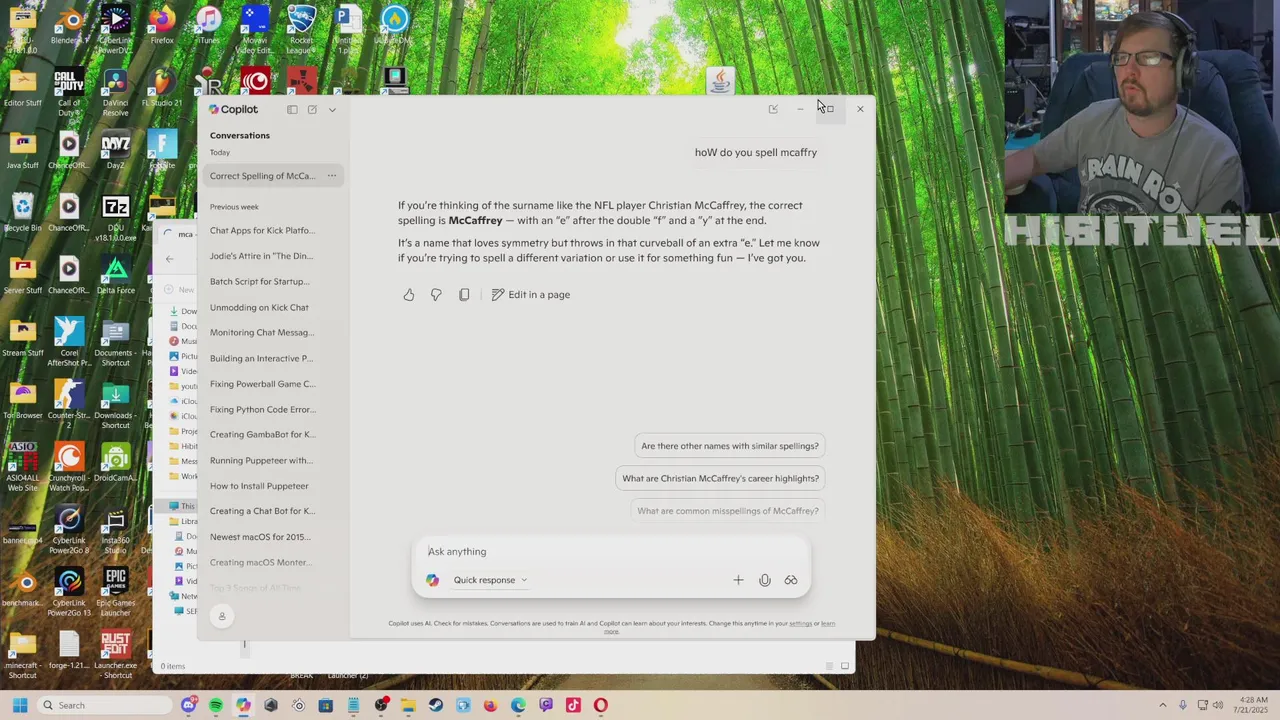Click the taskbar Search box

[x=105, y=705]
